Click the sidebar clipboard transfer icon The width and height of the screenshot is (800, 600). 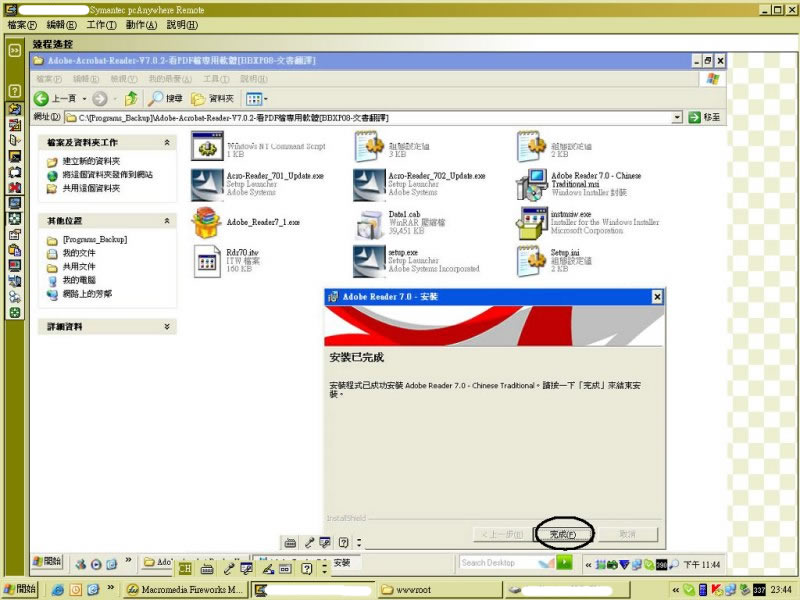(15, 250)
